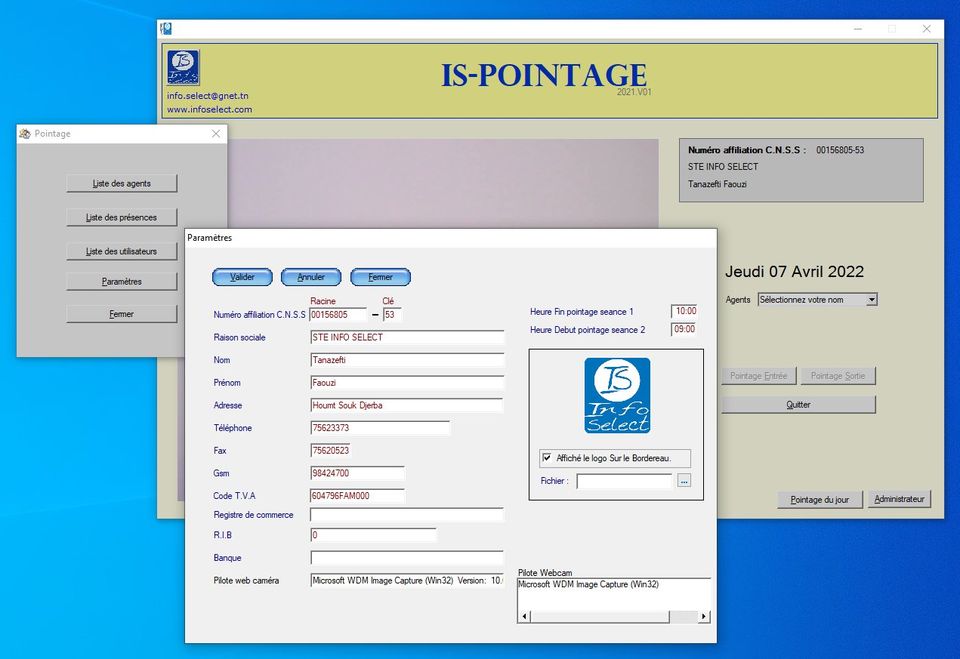The width and height of the screenshot is (960, 659).
Task: Click Valider in the Paramètres dialog
Action: pos(242,277)
